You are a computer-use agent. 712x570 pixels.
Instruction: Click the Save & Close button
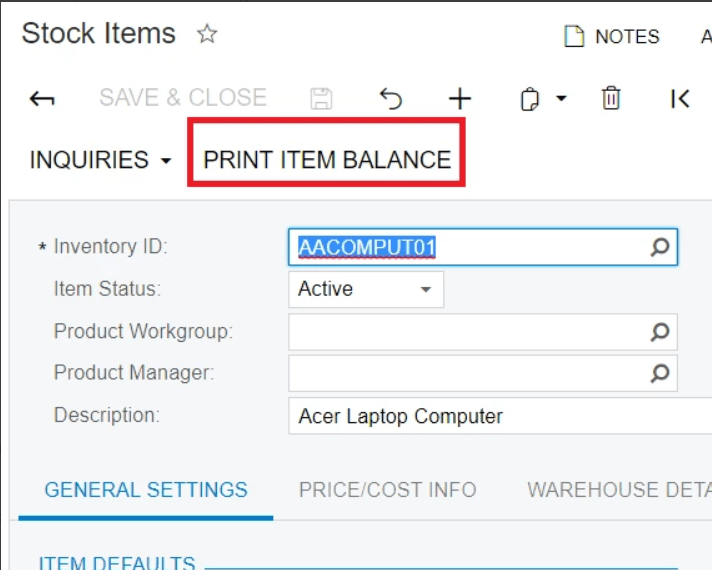(183, 97)
